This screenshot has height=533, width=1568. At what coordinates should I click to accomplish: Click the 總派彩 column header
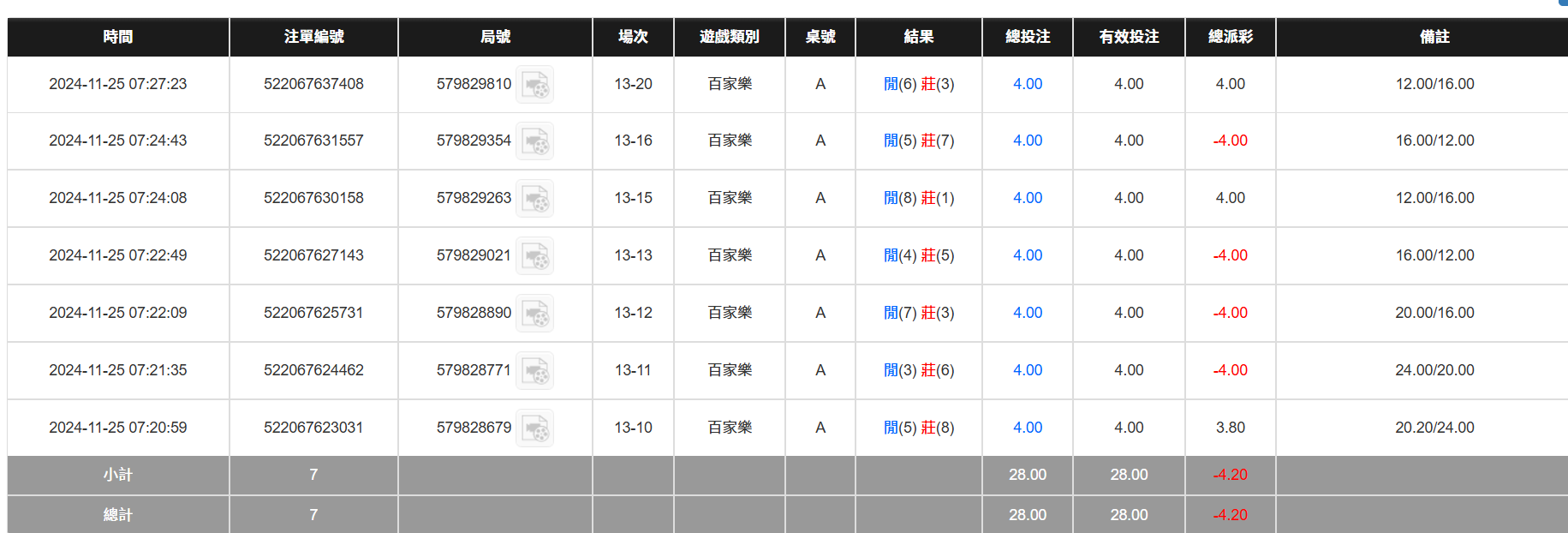[x=1230, y=37]
